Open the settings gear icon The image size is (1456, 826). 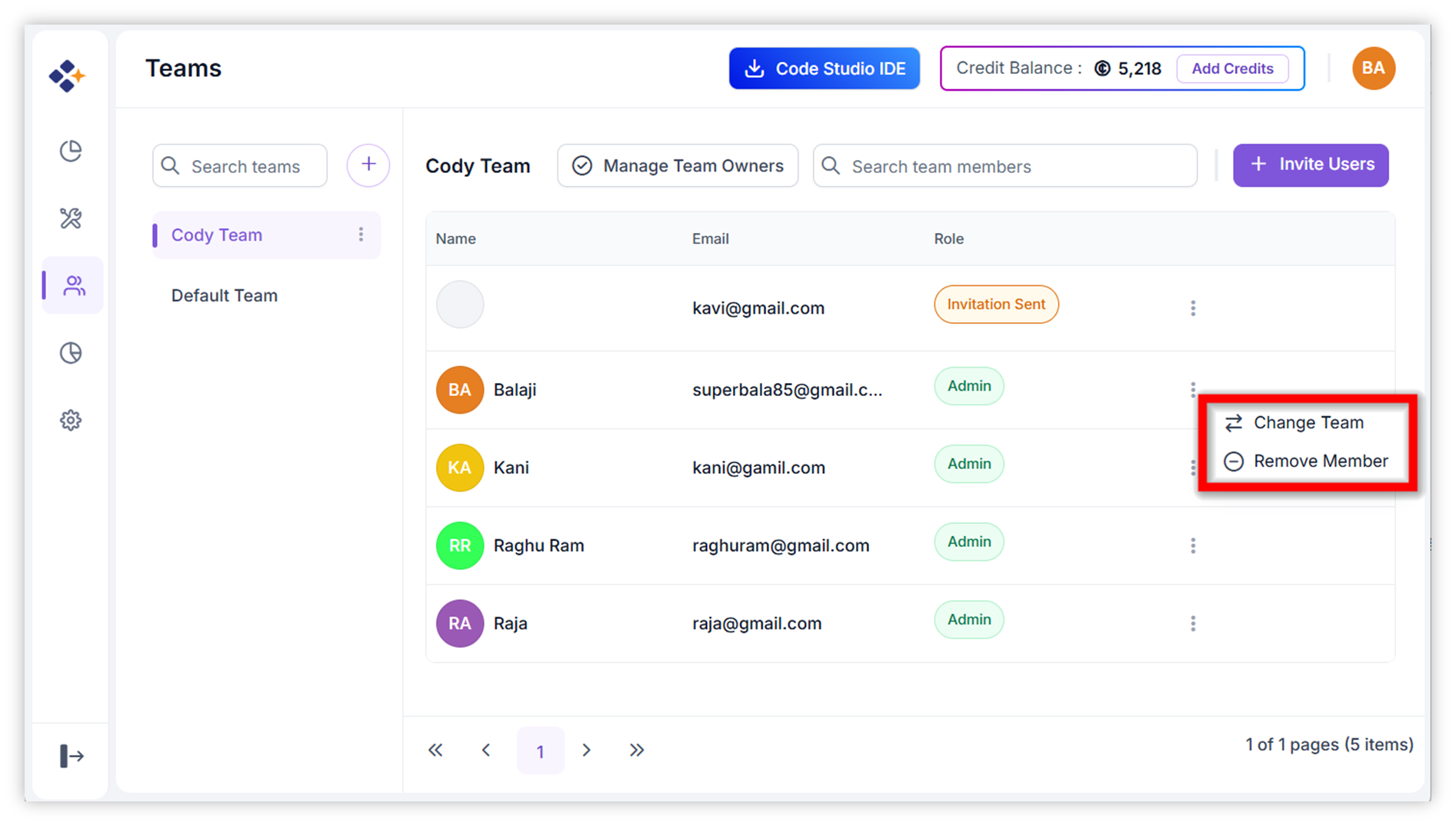71,421
